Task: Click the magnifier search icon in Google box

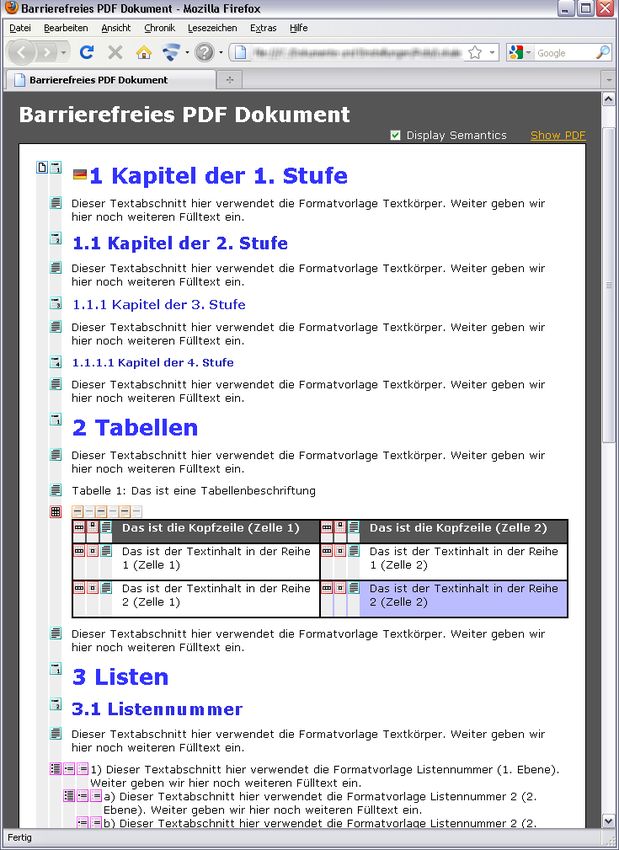Action: pos(603,52)
